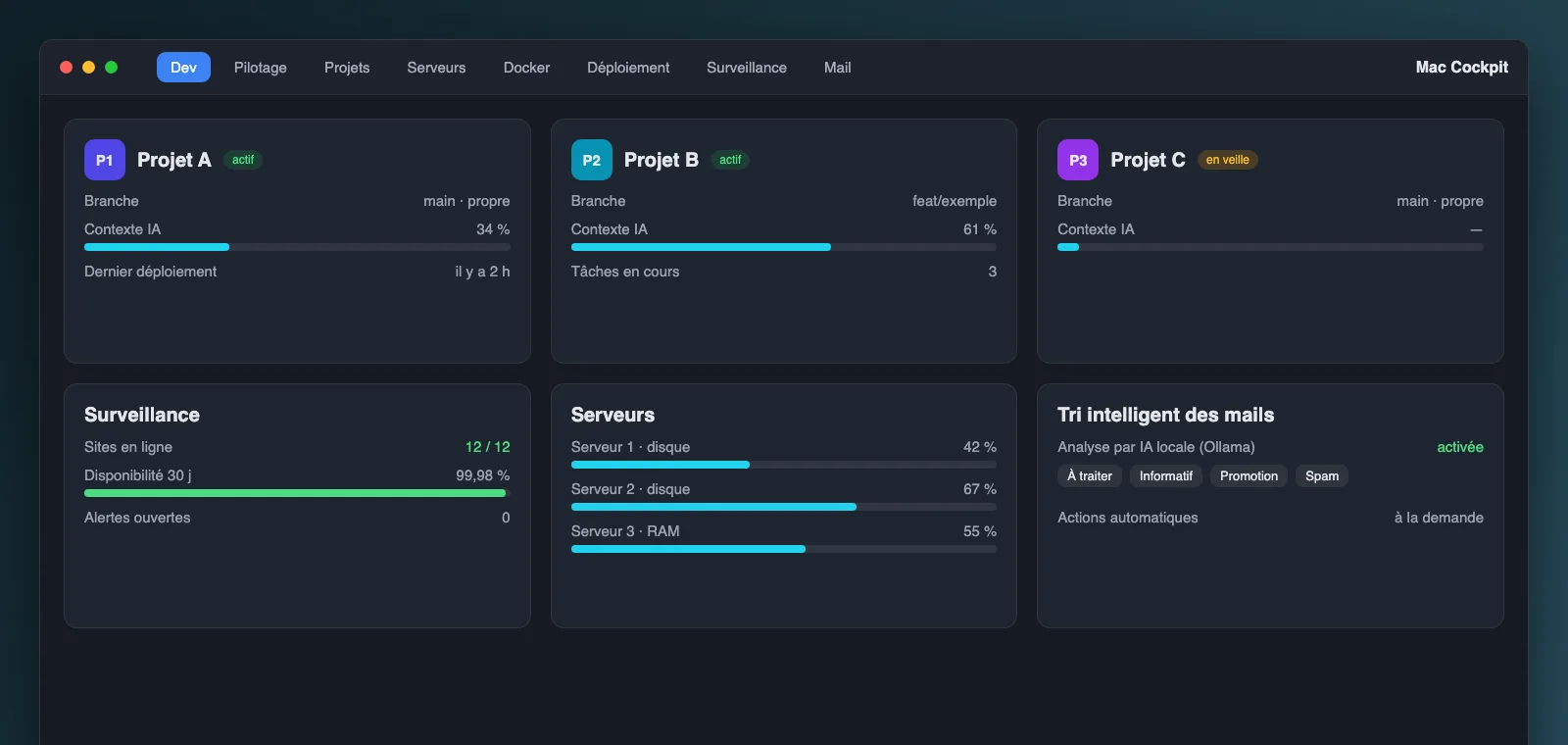Click the P2 badge icon of Projet B
This screenshot has width=1568, height=745.
[x=592, y=160]
